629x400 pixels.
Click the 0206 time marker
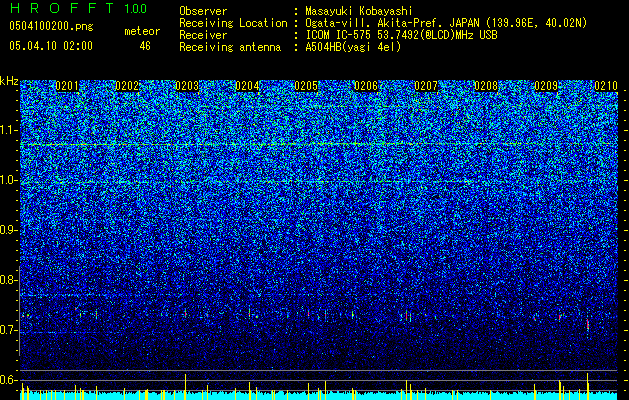pyautogui.click(x=366, y=86)
